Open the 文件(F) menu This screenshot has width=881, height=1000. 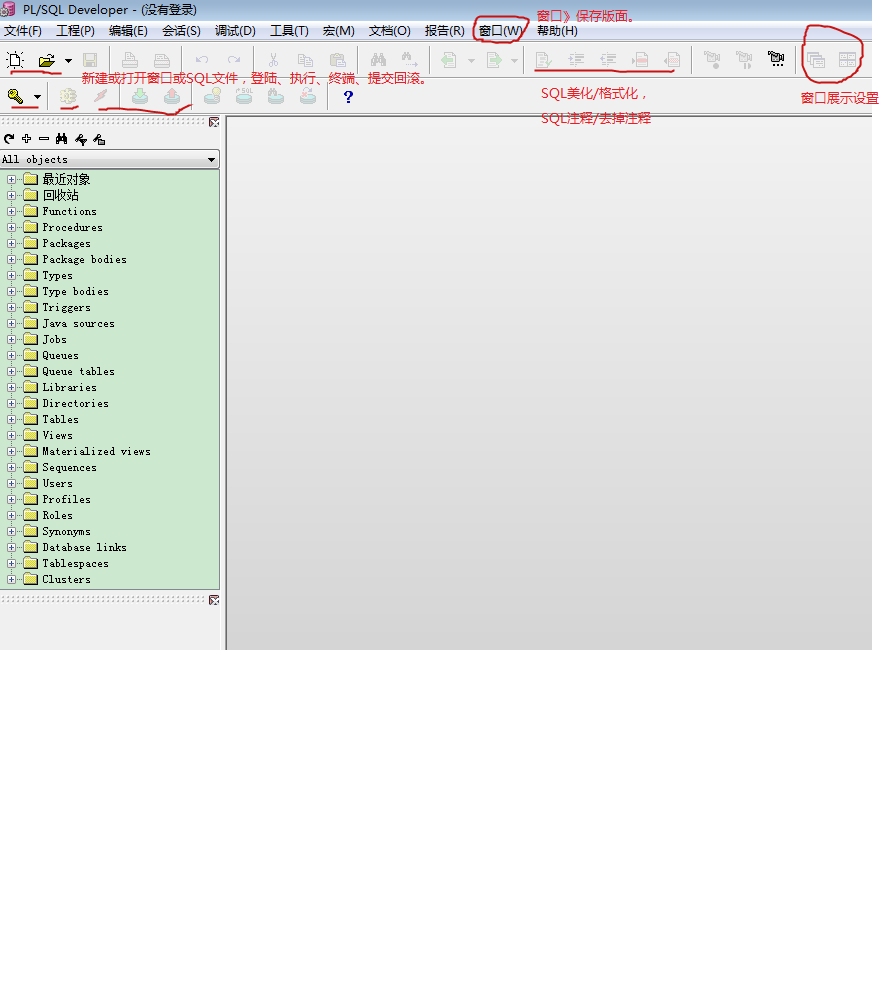click(x=23, y=31)
